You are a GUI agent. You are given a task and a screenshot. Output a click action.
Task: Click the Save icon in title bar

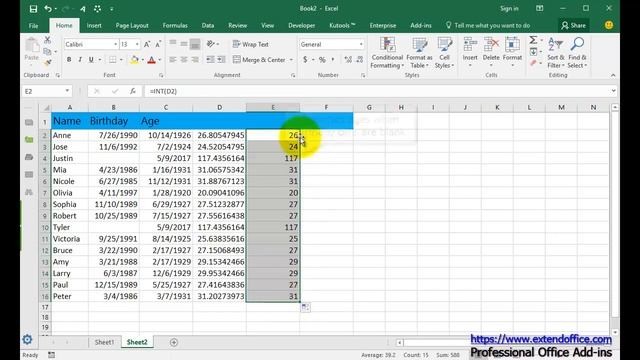click(x=33, y=9)
